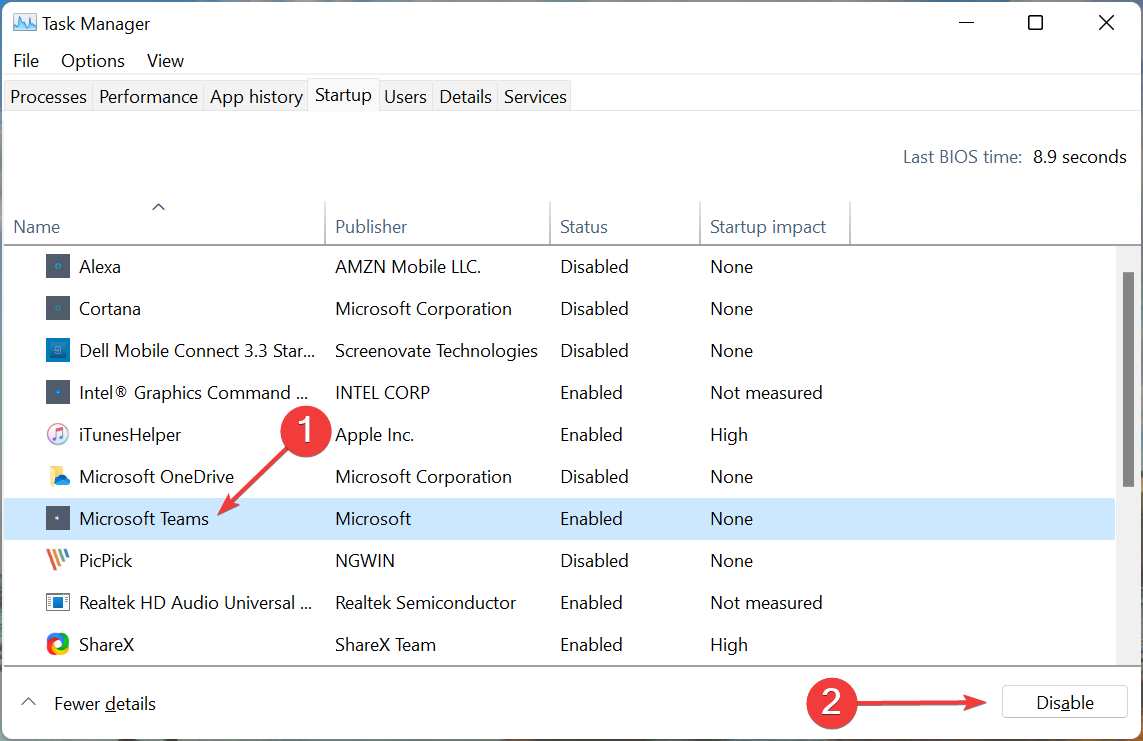The height and width of the screenshot is (741, 1143).
Task: Select the Startup tab
Action: pos(343,95)
